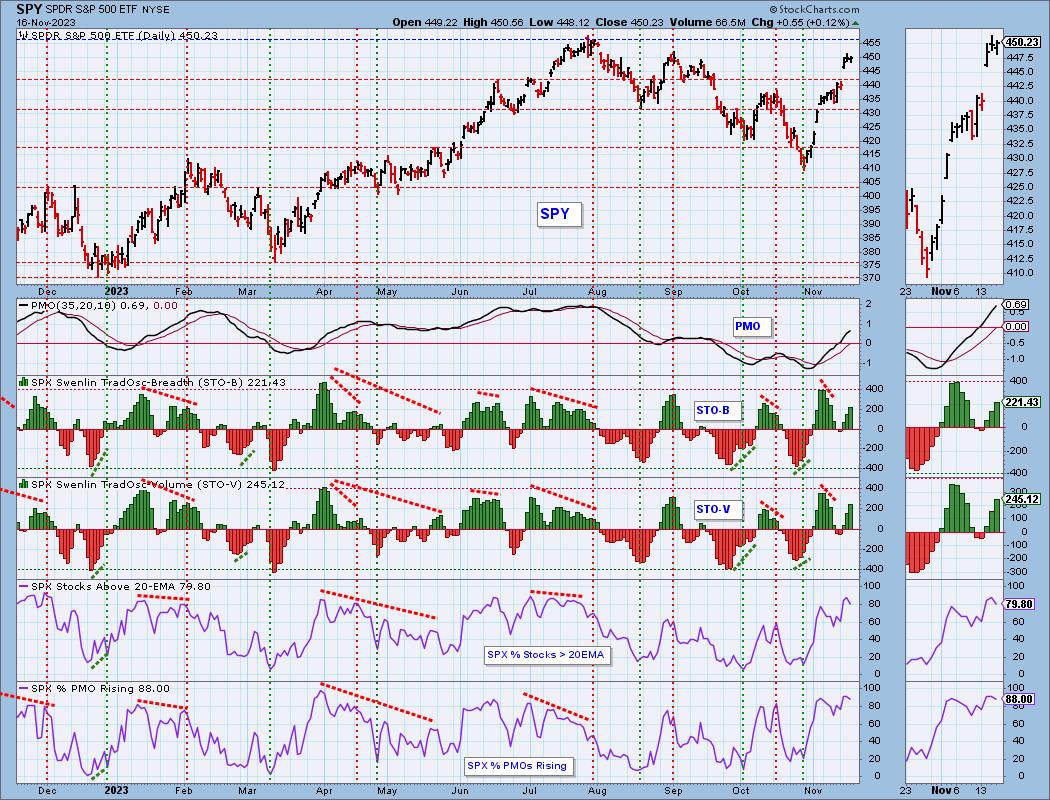Click the SPX % PMOs Rising label

[x=517, y=766]
